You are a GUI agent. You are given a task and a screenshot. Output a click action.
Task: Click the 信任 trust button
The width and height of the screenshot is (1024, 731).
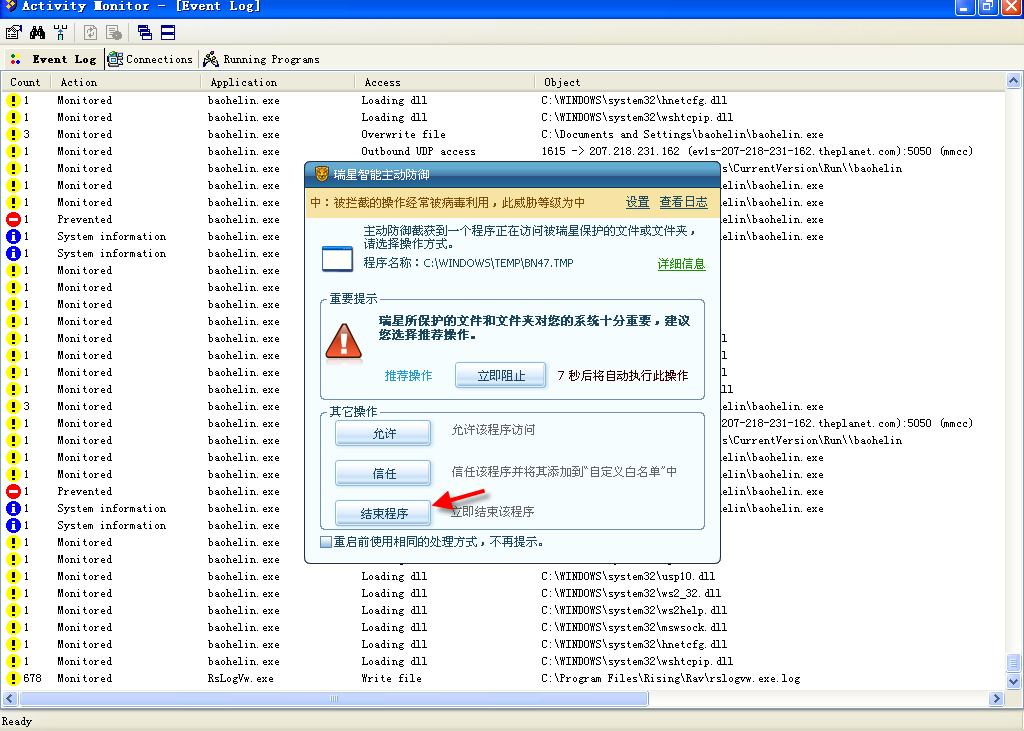pos(383,474)
